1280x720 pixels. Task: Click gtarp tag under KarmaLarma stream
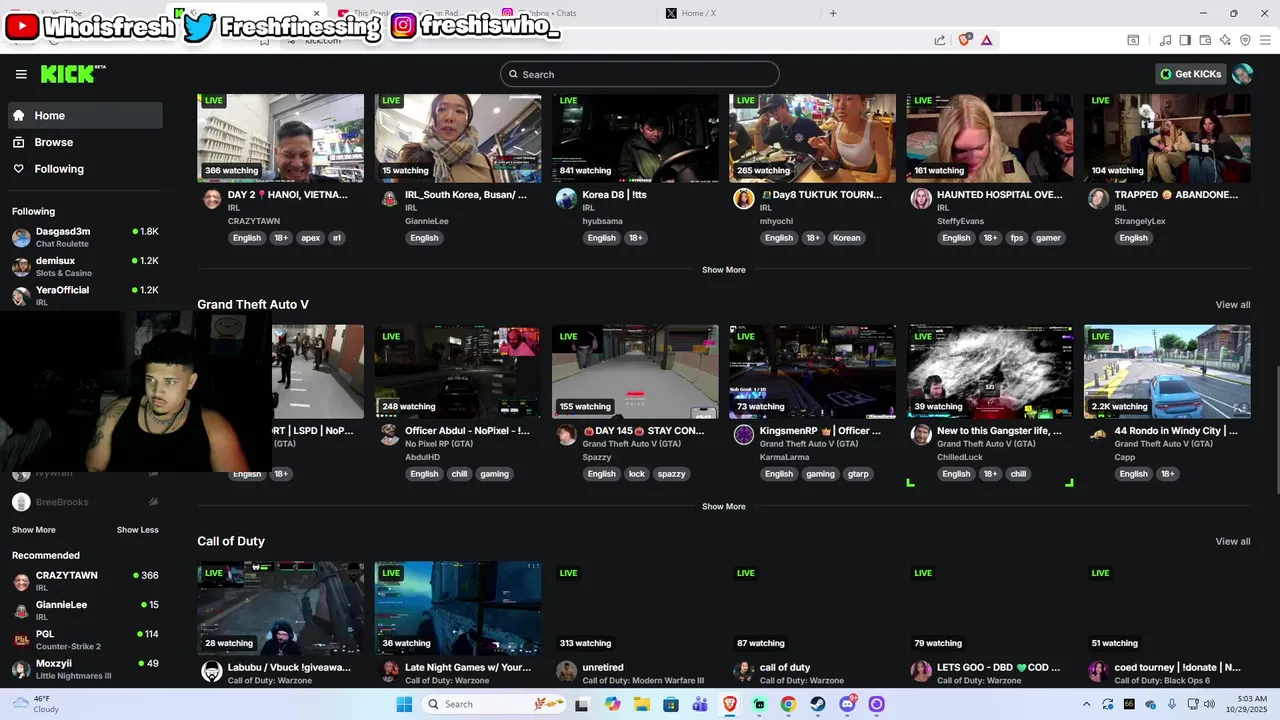pos(858,474)
